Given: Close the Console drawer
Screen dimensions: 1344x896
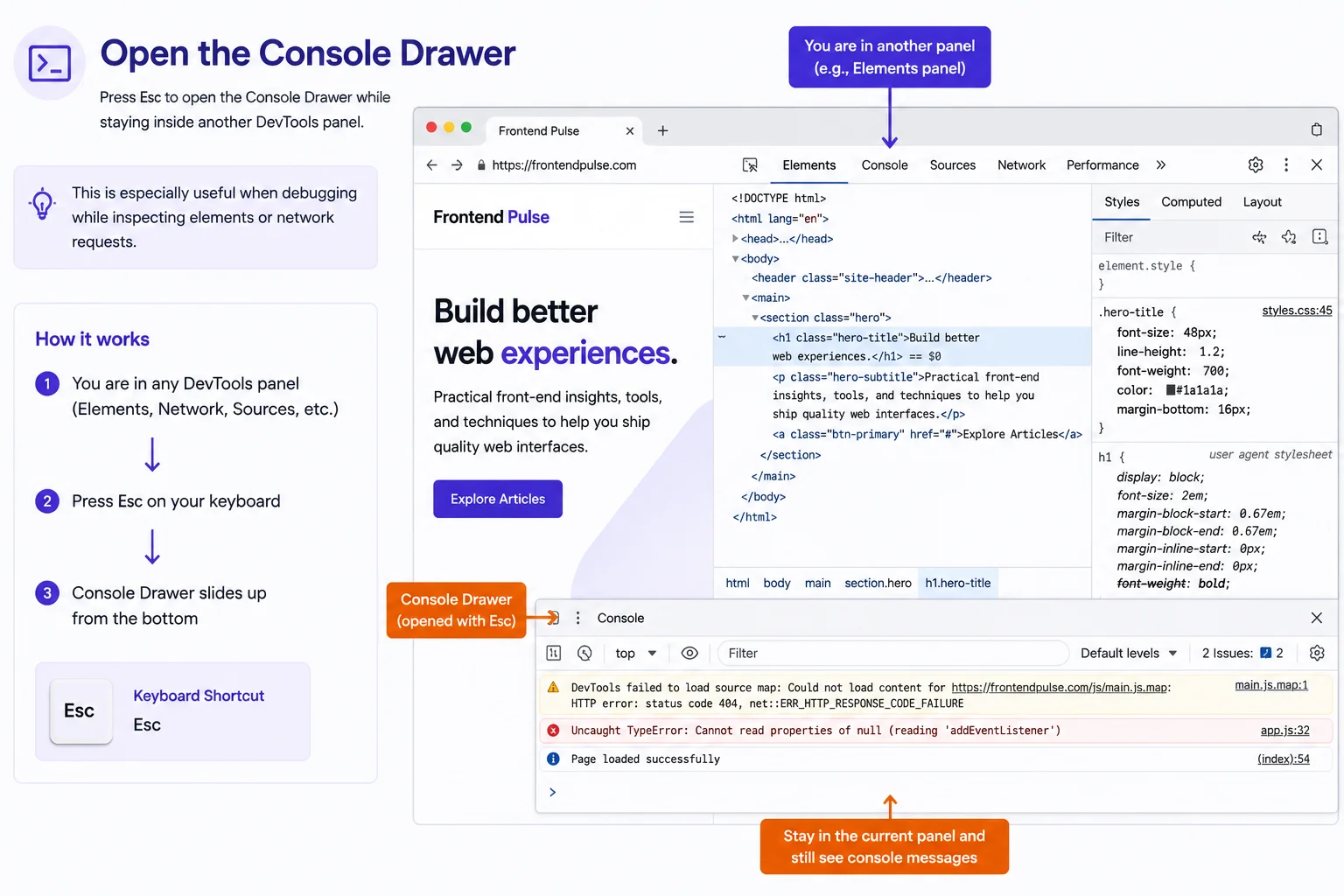Looking at the screenshot, I should click(x=1317, y=618).
